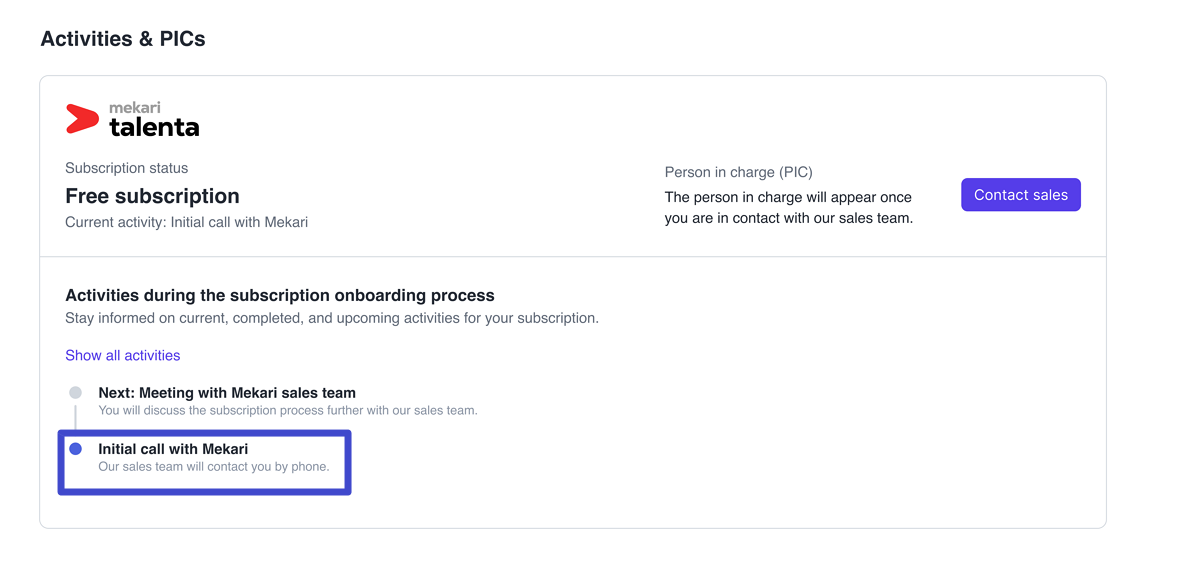The height and width of the screenshot is (566, 1182).
Task: Open the Show all activities link
Action: click(x=123, y=356)
